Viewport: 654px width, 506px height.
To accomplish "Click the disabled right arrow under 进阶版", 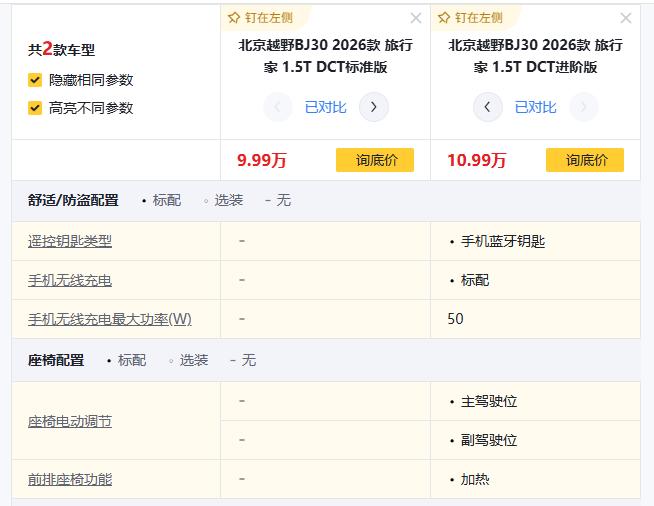I will click(x=584, y=107).
